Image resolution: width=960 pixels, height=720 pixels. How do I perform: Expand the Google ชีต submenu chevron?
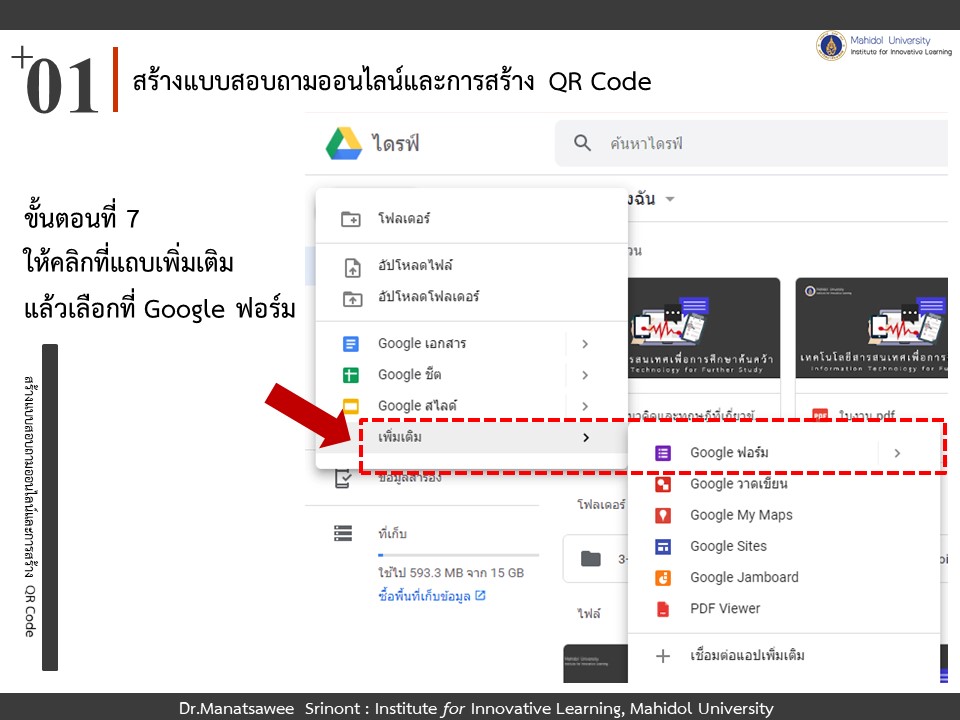click(585, 375)
